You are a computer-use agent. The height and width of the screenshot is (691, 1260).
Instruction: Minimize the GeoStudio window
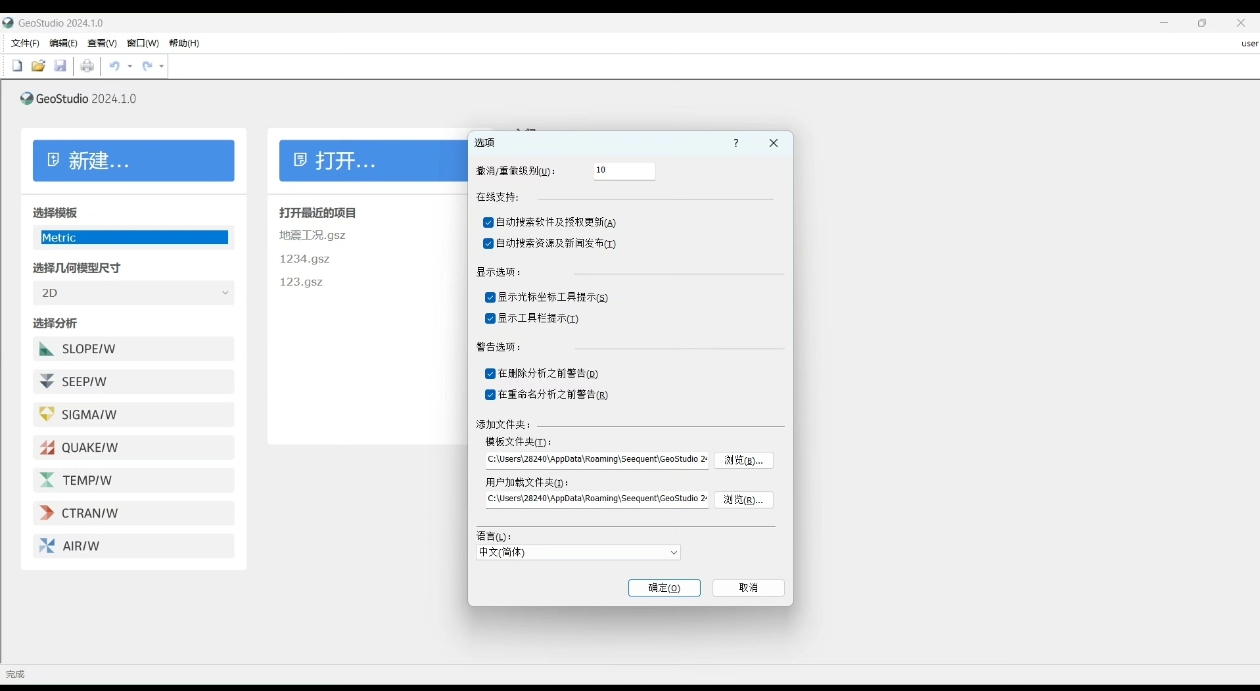(1164, 23)
